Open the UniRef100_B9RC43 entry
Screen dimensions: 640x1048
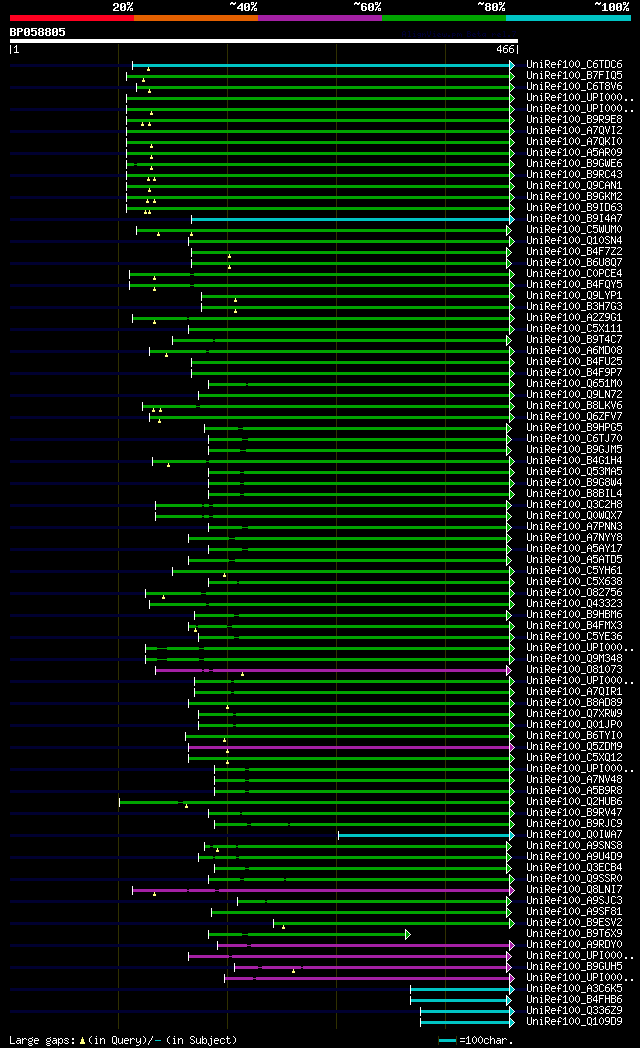click(x=574, y=174)
